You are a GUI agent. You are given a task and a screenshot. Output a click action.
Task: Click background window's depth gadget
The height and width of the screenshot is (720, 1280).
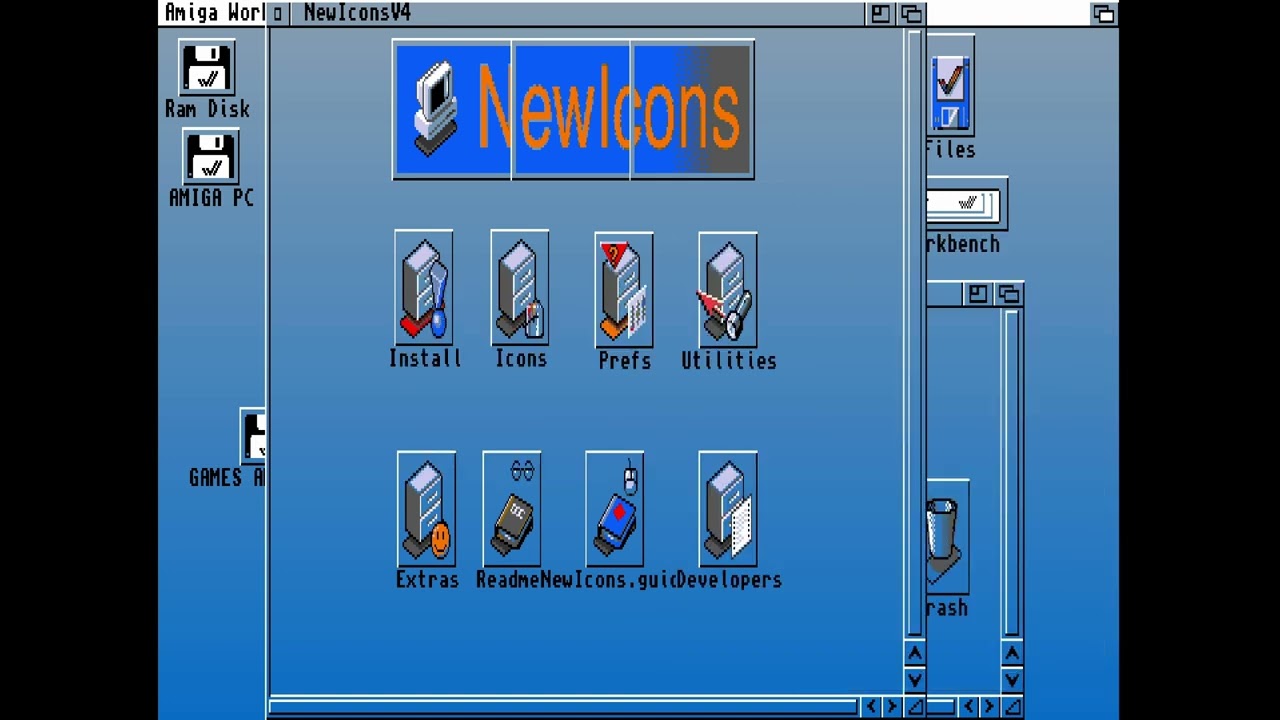click(1008, 294)
